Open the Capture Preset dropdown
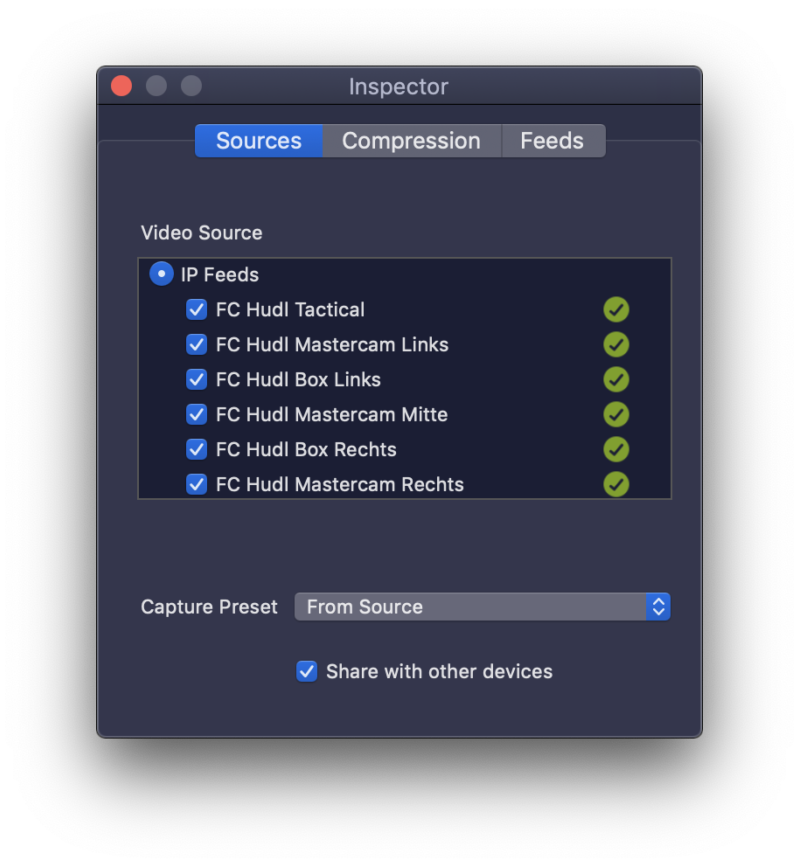 pyautogui.click(x=482, y=607)
